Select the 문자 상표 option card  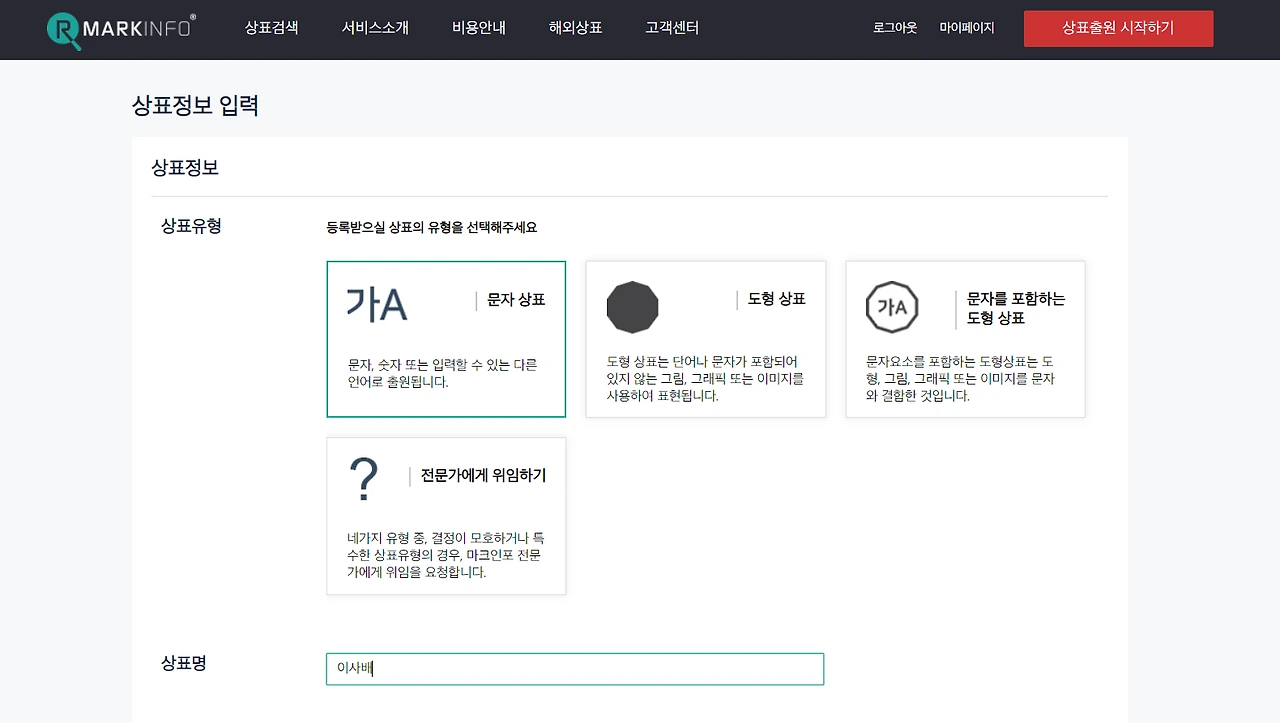(445, 339)
